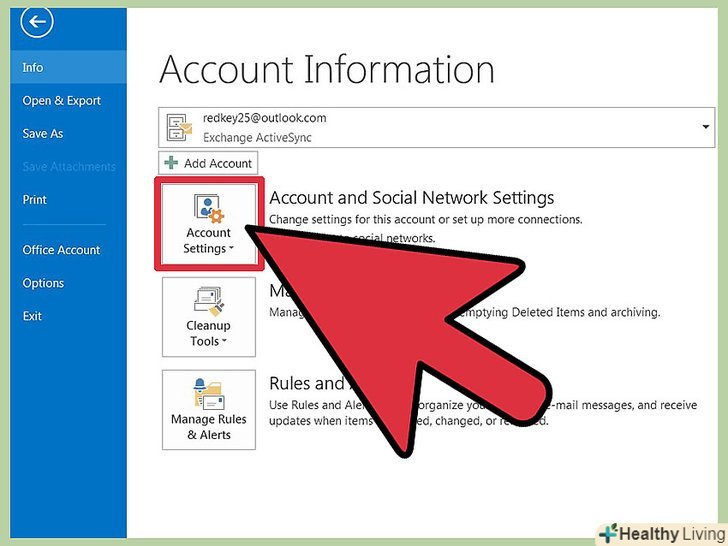Go back using the circled arrow
The image size is (728, 546).
37,21
